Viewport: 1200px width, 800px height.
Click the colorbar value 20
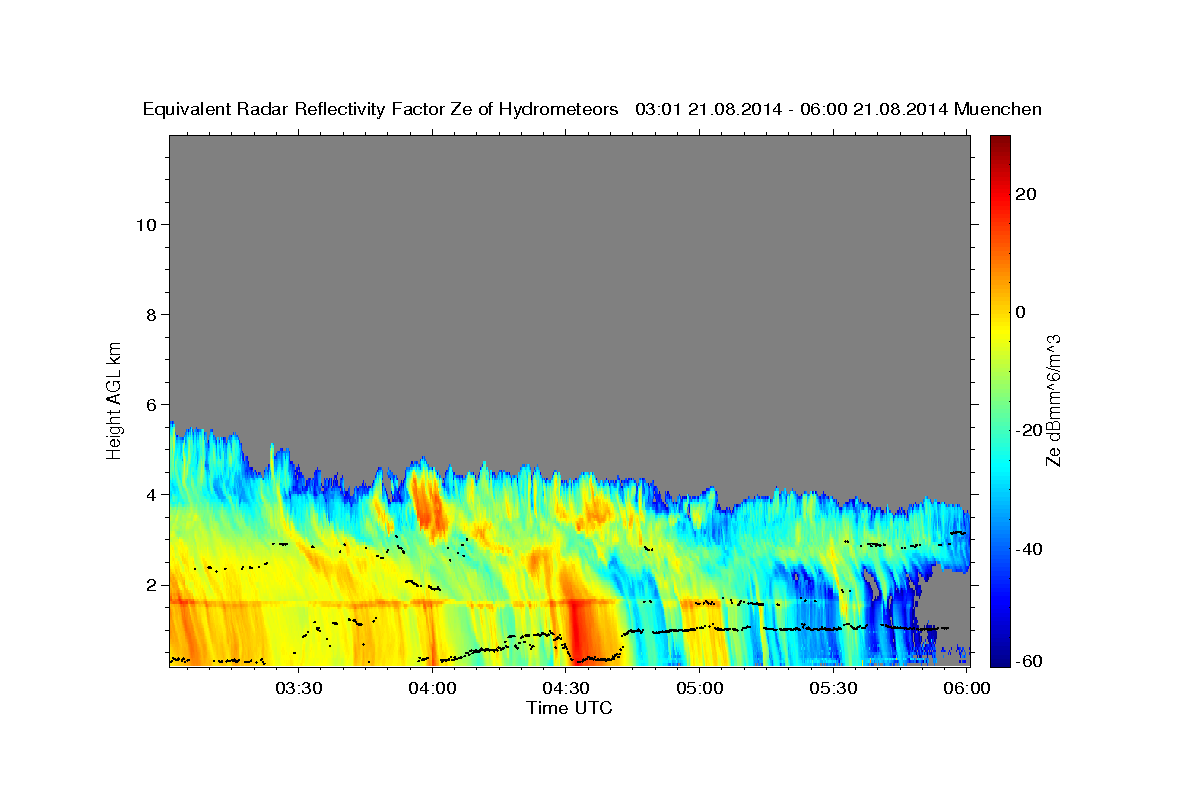pos(1026,194)
